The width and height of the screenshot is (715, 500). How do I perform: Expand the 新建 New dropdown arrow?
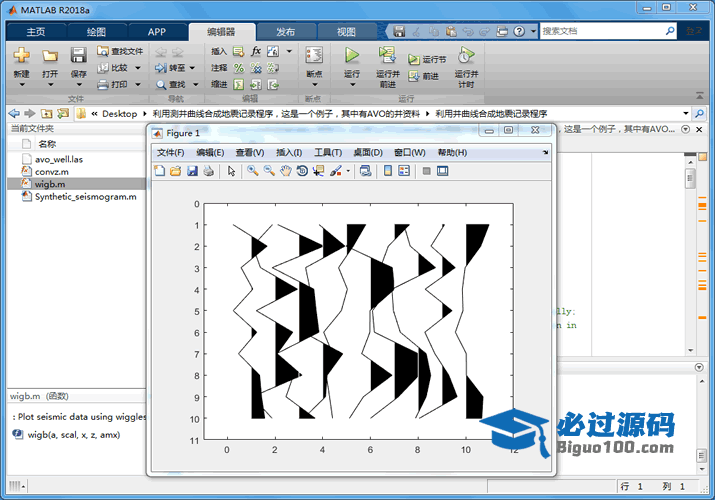tap(21, 85)
